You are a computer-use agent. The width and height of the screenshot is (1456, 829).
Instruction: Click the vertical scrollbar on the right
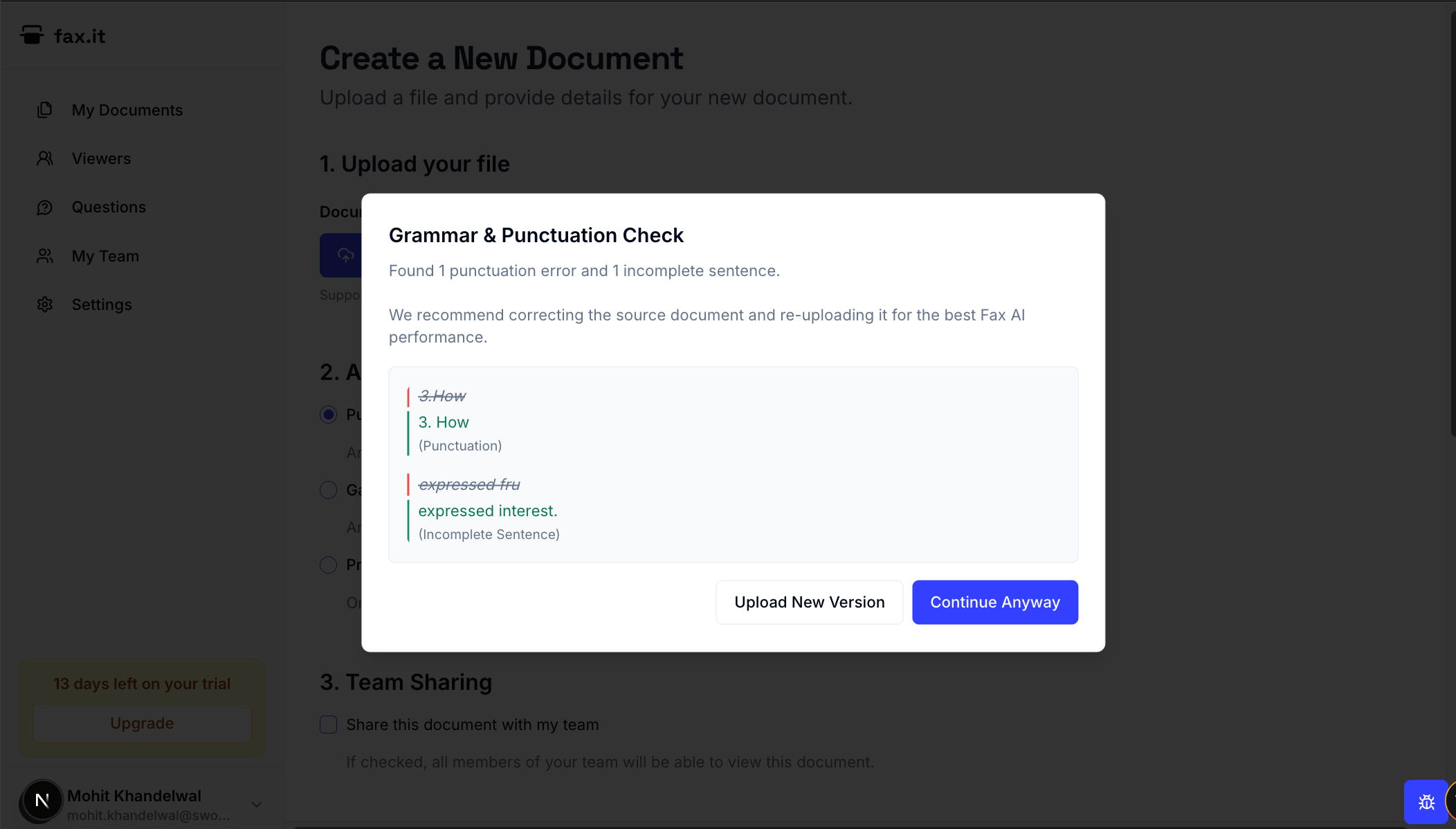point(1452,221)
